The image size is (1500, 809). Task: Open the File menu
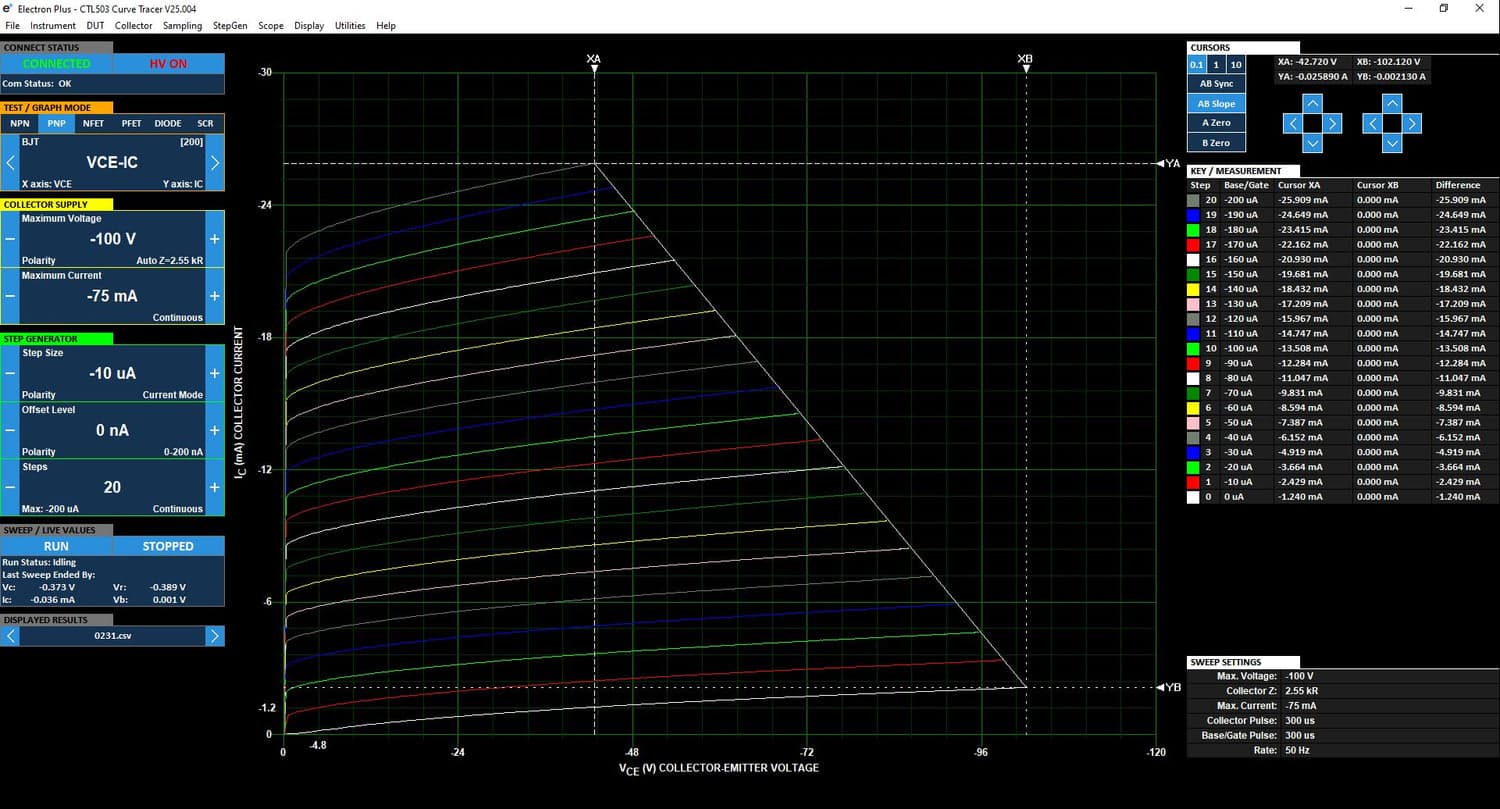tap(12, 25)
